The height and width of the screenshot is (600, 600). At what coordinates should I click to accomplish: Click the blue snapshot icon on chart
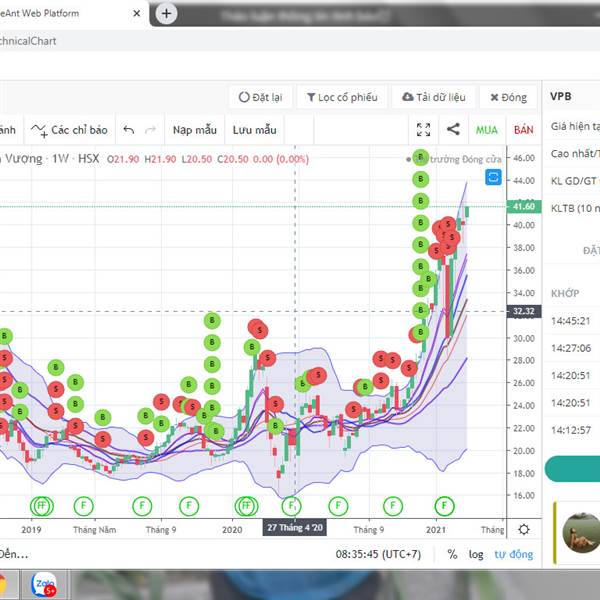pyautogui.click(x=493, y=177)
